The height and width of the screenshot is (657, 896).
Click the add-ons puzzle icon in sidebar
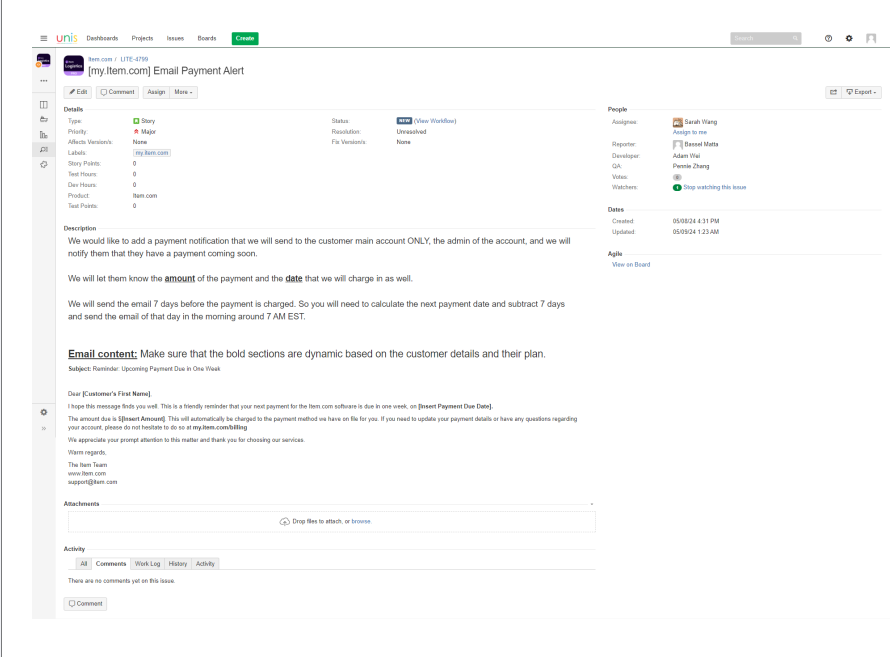point(43,164)
